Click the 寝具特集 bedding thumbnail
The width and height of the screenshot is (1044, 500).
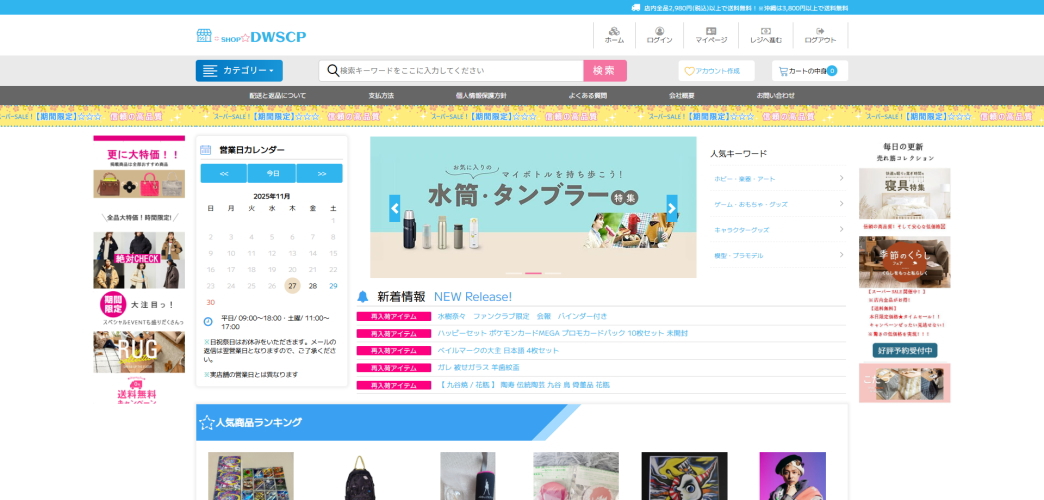904,193
